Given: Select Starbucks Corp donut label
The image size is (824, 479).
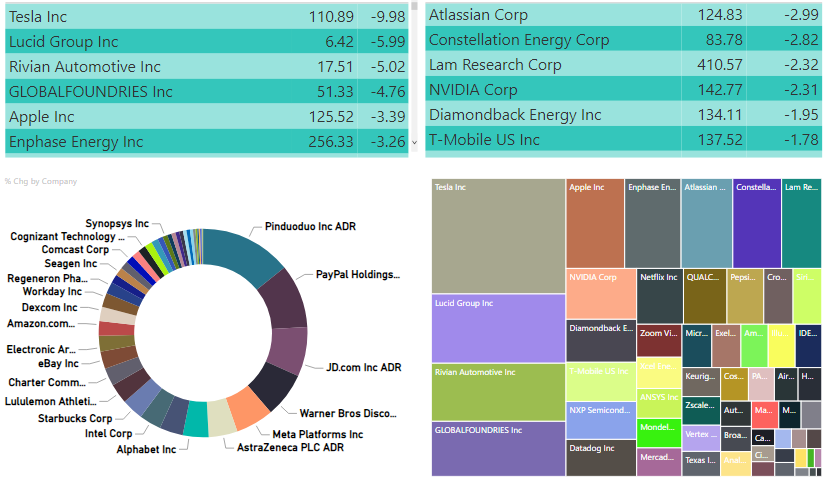Looking at the screenshot, I should pyautogui.click(x=75, y=419).
